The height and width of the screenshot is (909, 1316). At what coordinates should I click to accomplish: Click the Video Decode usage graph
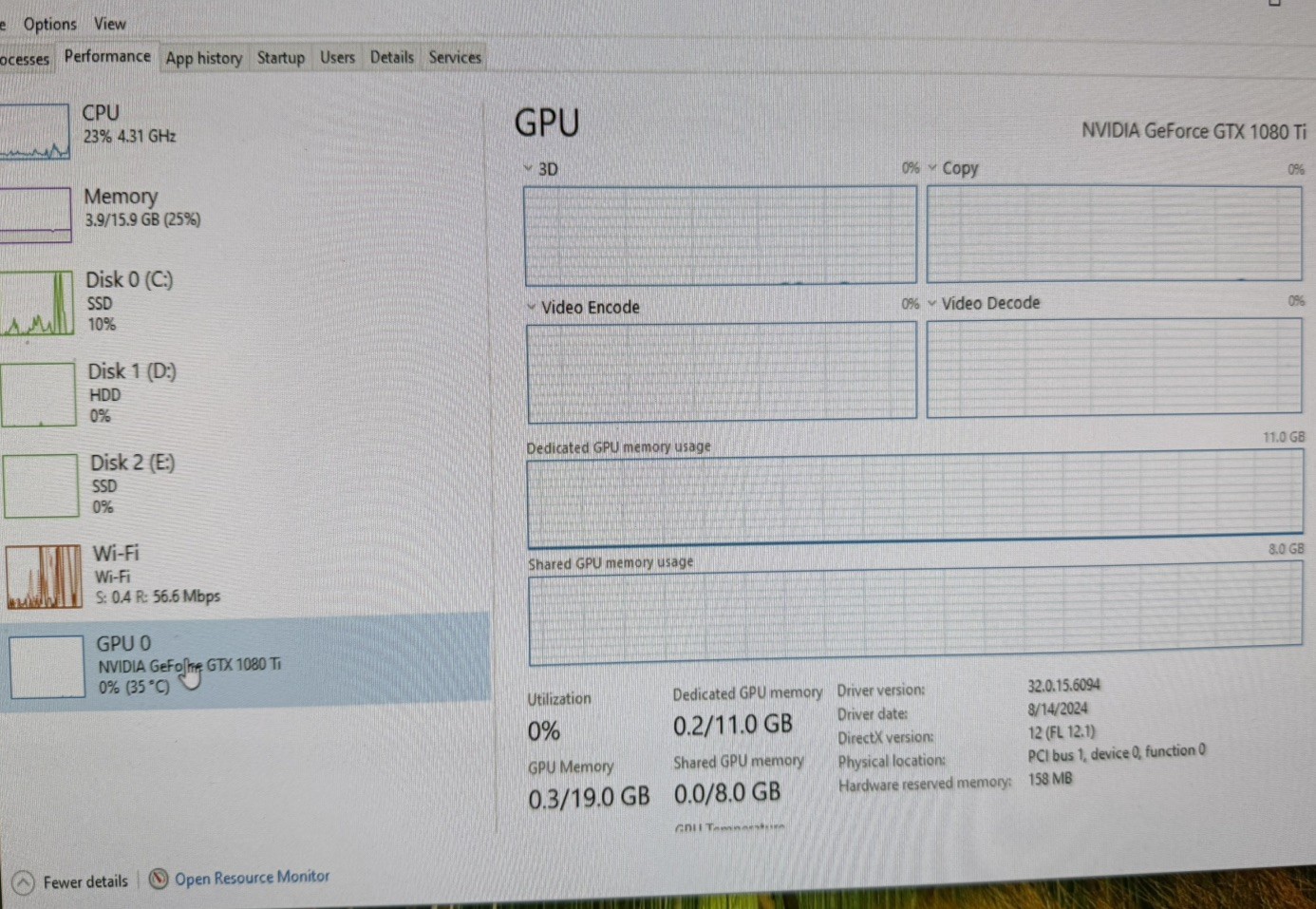coord(1115,368)
